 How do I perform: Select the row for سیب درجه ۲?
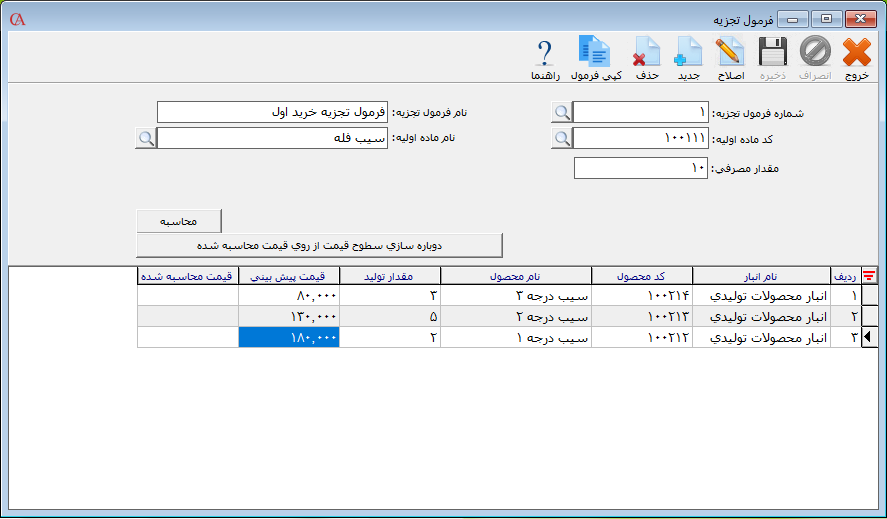pos(515,317)
